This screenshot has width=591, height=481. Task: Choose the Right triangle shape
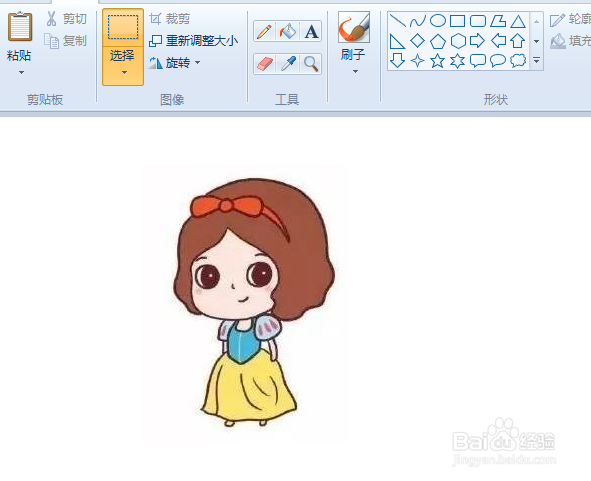[397, 41]
